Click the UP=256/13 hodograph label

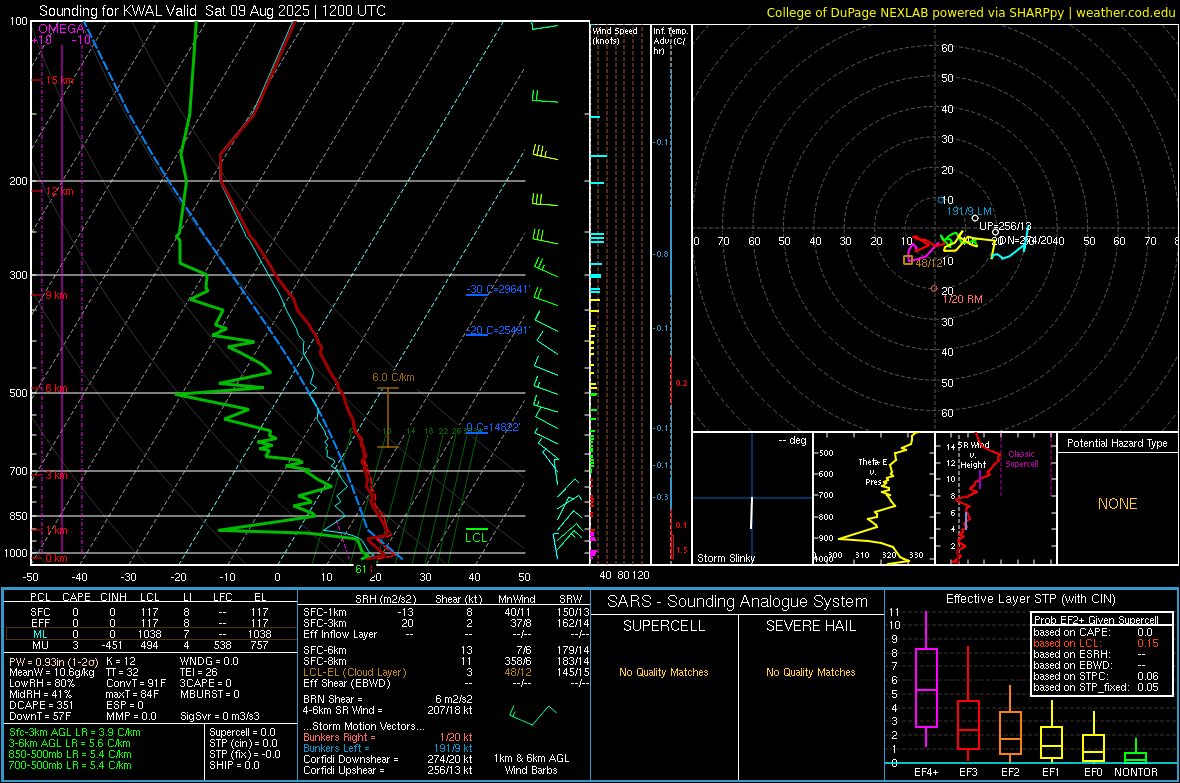[1005, 226]
